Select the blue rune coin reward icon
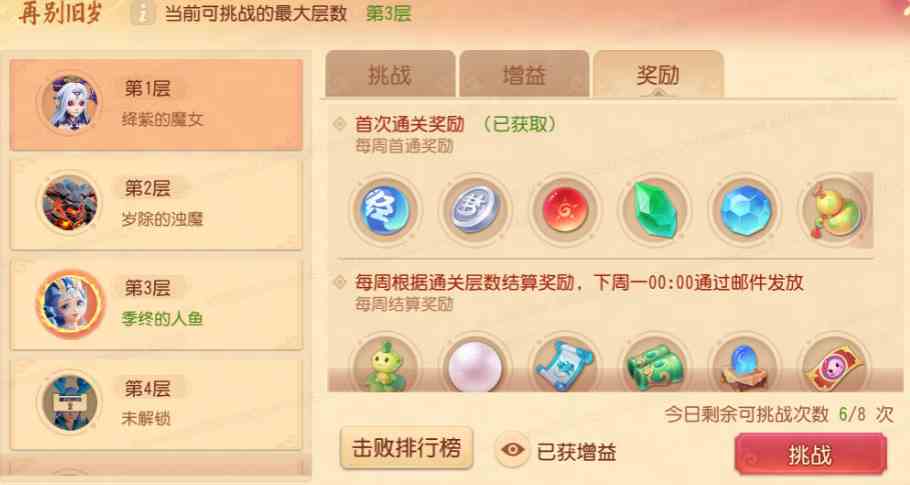This screenshot has height=485, width=910. 385,209
